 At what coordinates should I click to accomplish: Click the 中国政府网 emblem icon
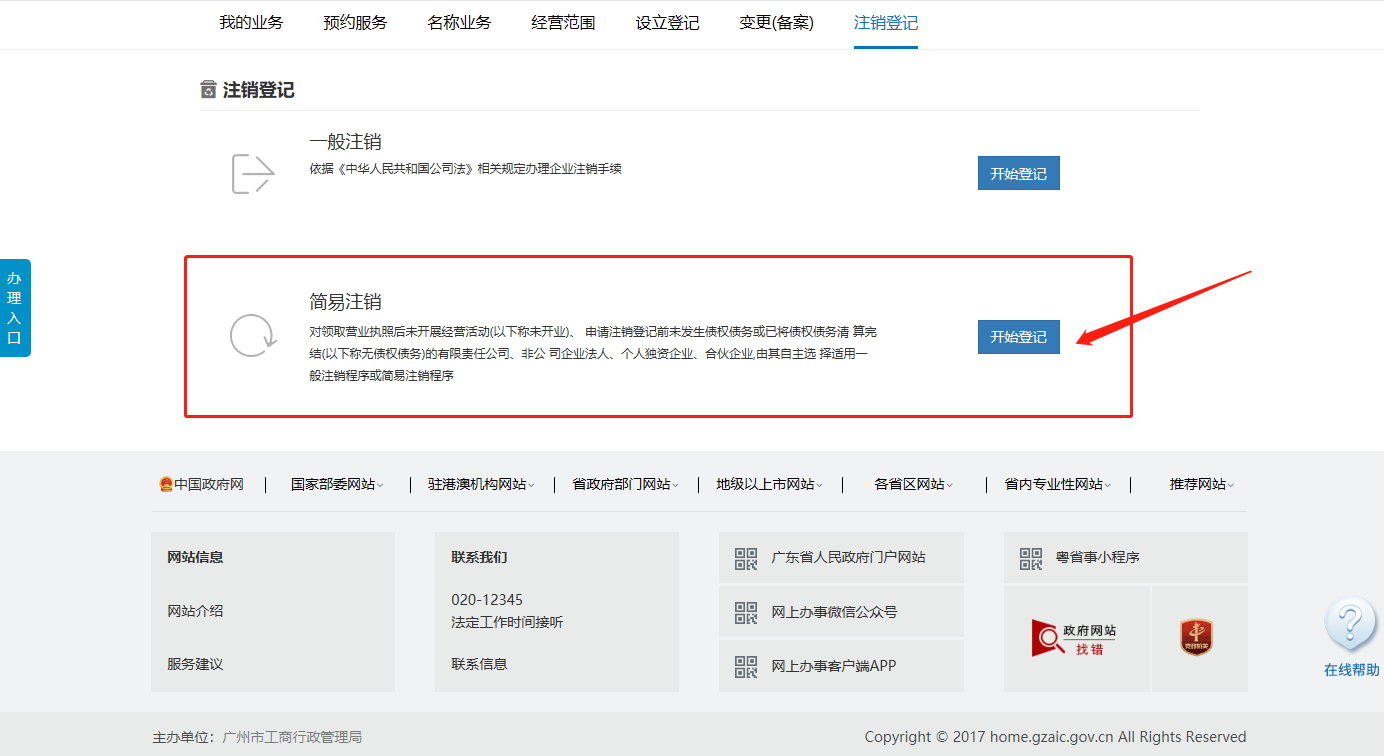pyautogui.click(x=163, y=484)
